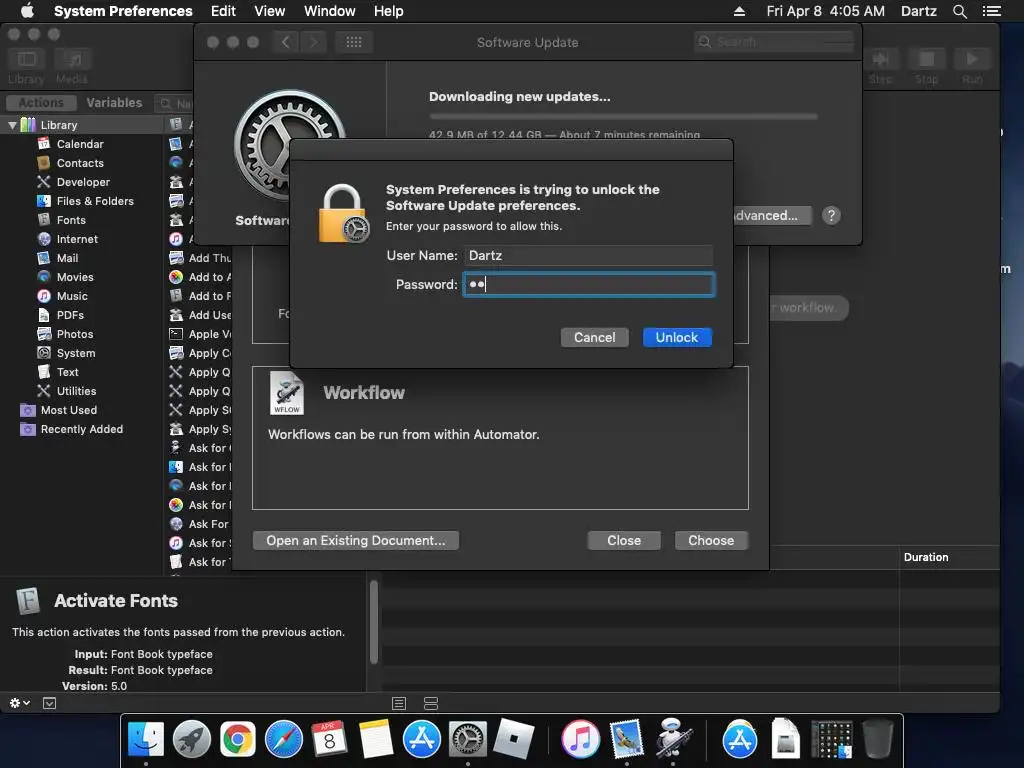Image resolution: width=1024 pixels, height=768 pixels.
Task: Show workflow variables list icon
Action: pyautogui.click(x=430, y=703)
